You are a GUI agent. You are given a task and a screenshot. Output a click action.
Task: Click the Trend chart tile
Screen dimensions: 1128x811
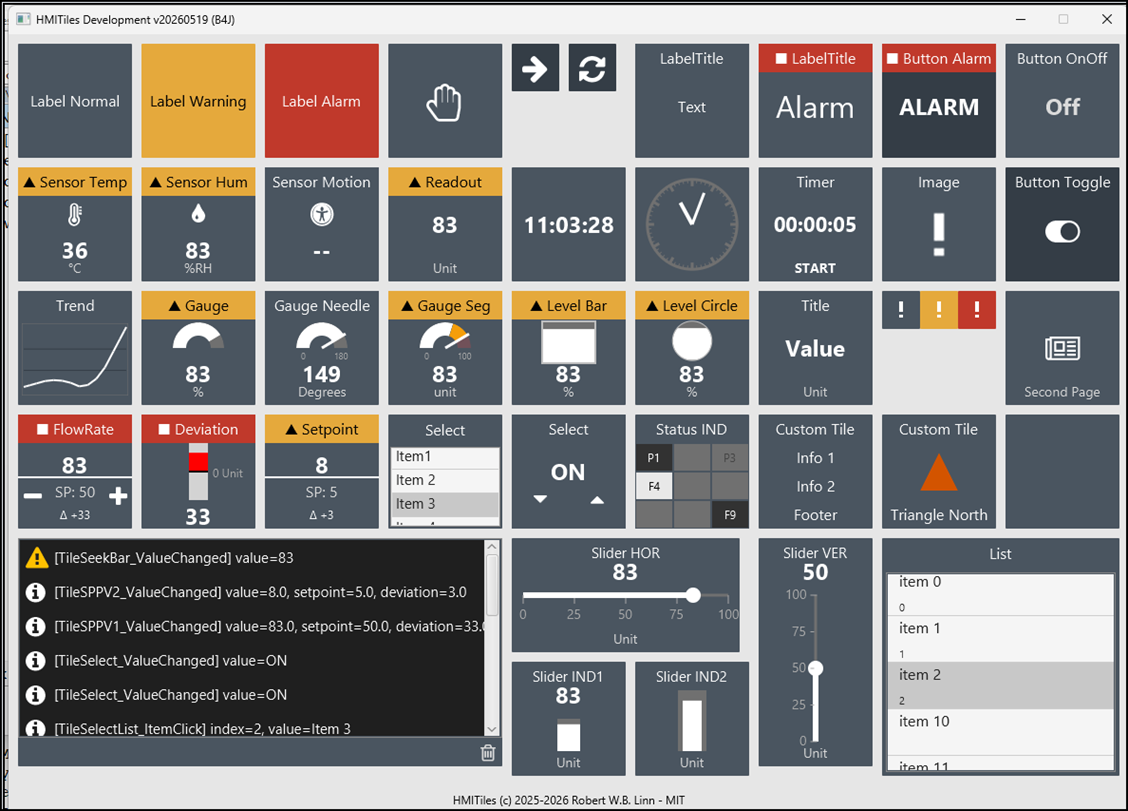click(x=75, y=348)
